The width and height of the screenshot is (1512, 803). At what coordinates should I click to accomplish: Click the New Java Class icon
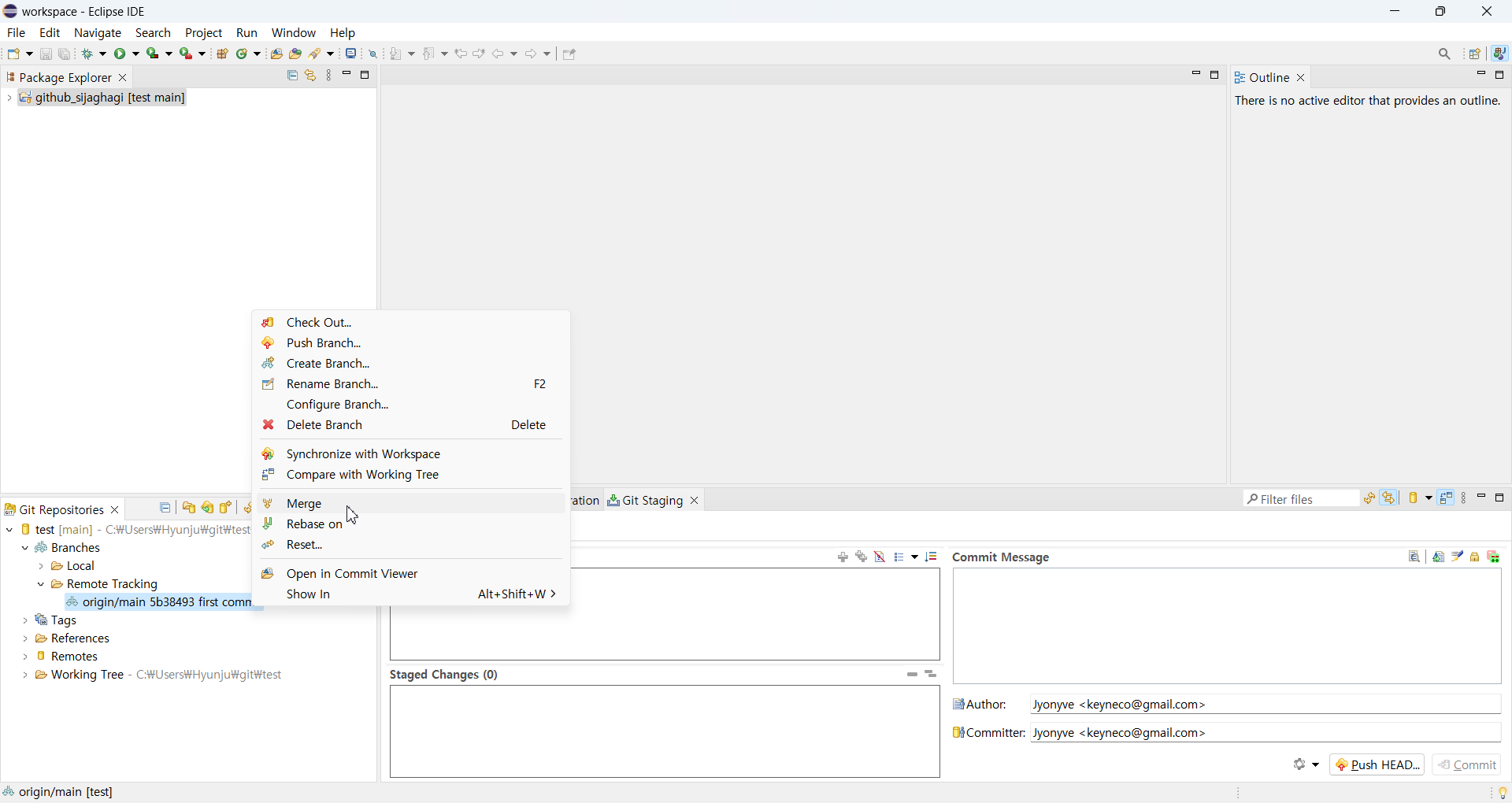click(x=243, y=54)
